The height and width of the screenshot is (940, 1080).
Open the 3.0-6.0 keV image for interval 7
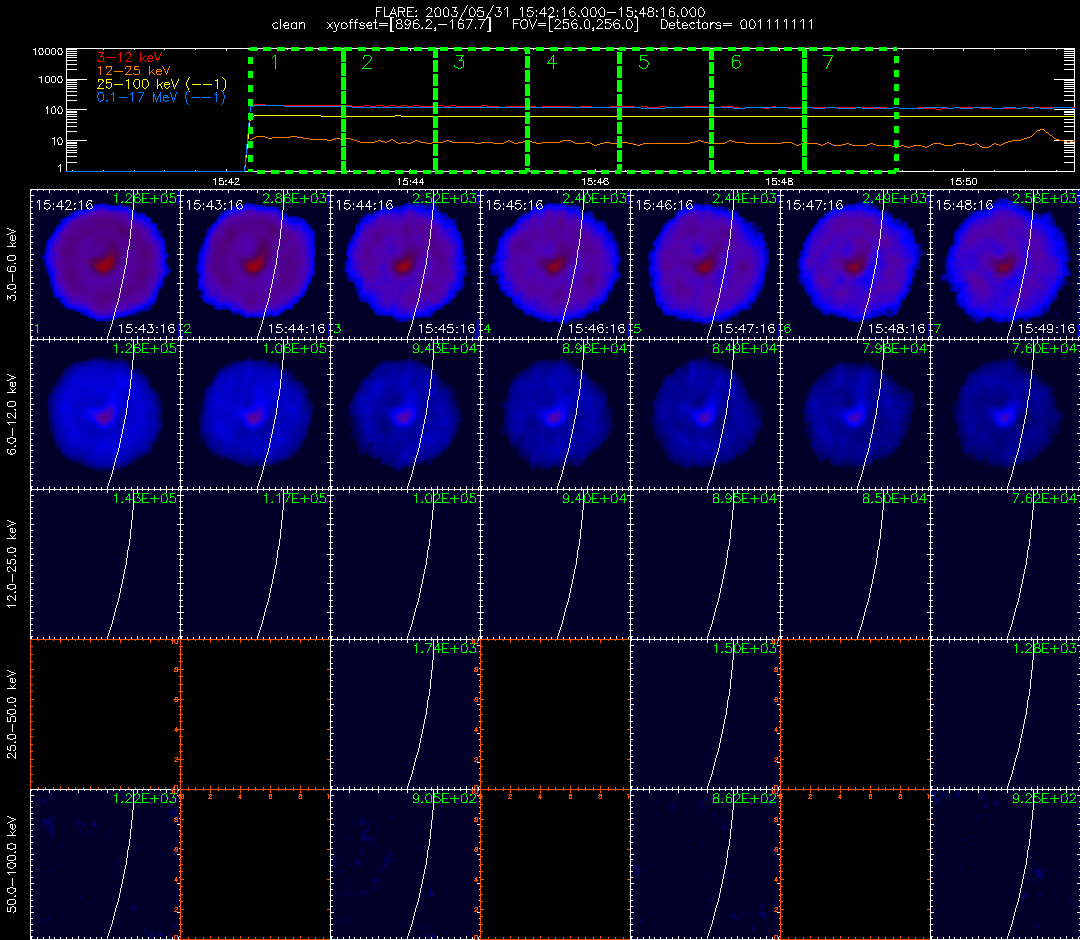coord(1006,264)
